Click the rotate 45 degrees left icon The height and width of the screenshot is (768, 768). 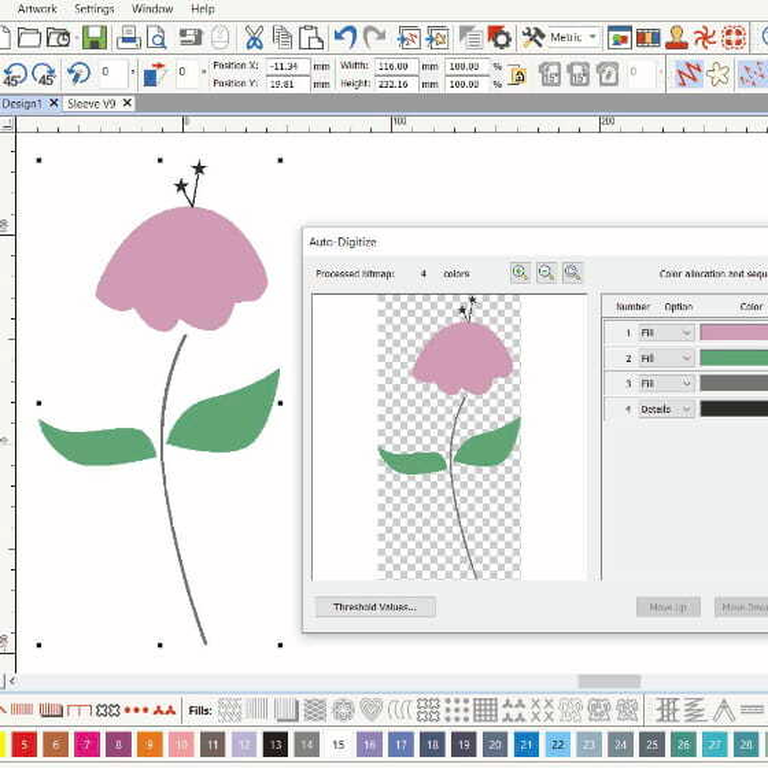[x=15, y=74]
